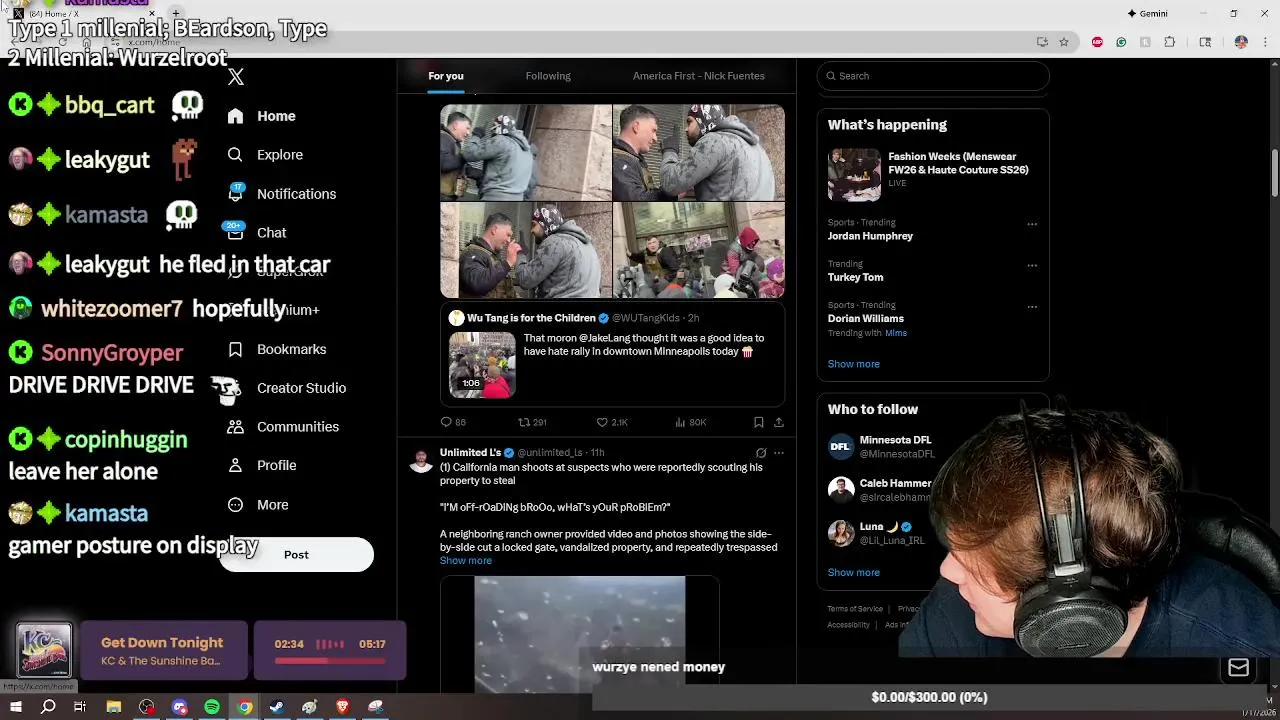Open the Jordan Humphrey trending topic
This screenshot has height=720, width=1280.
[x=870, y=236]
